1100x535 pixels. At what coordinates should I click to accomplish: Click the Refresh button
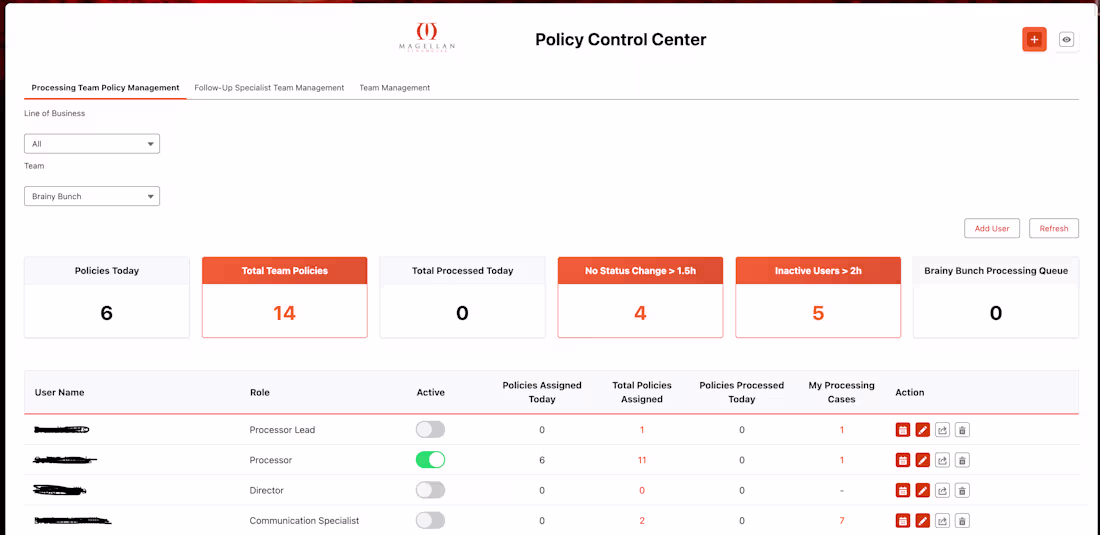pyautogui.click(x=1054, y=229)
